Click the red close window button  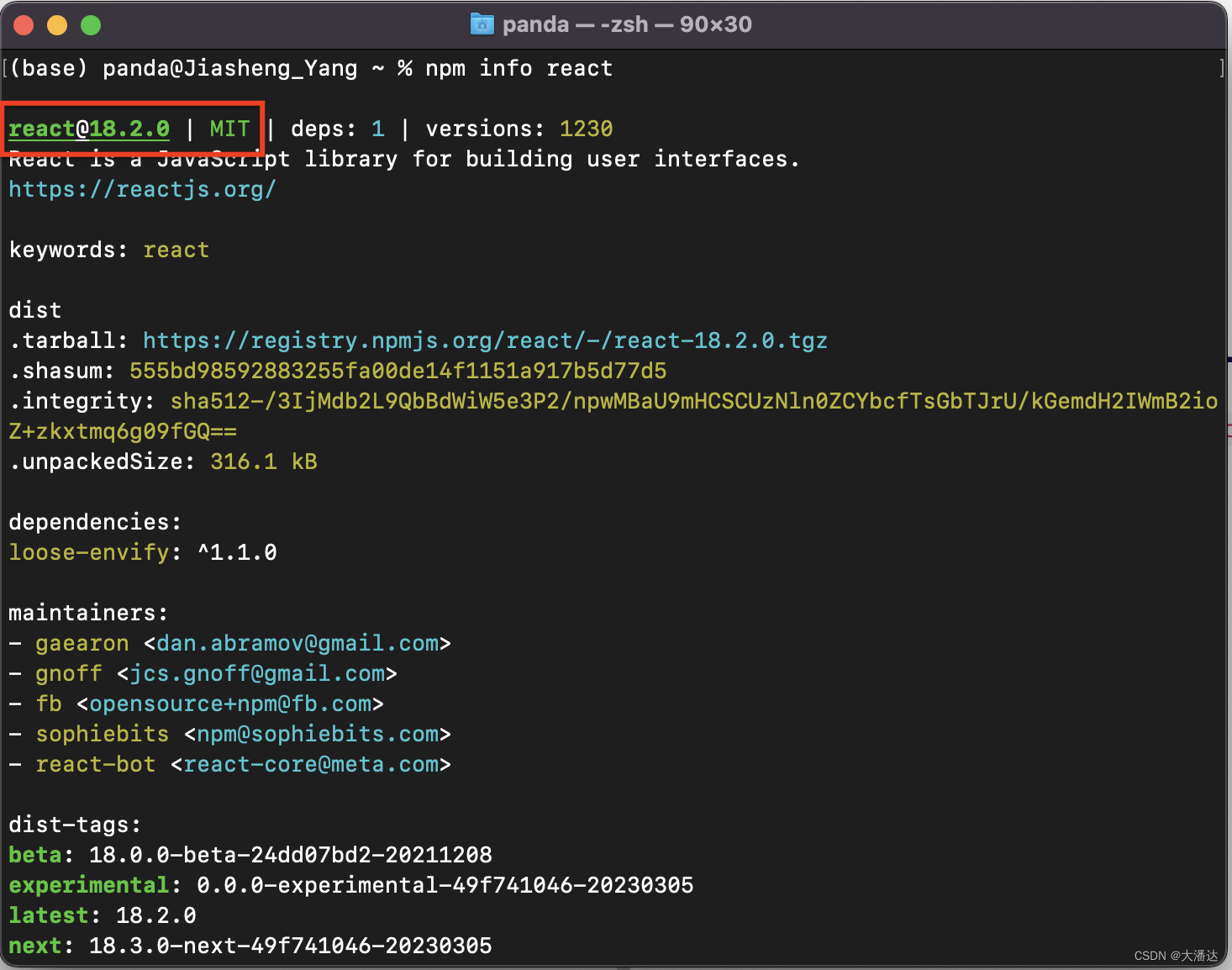(x=24, y=25)
